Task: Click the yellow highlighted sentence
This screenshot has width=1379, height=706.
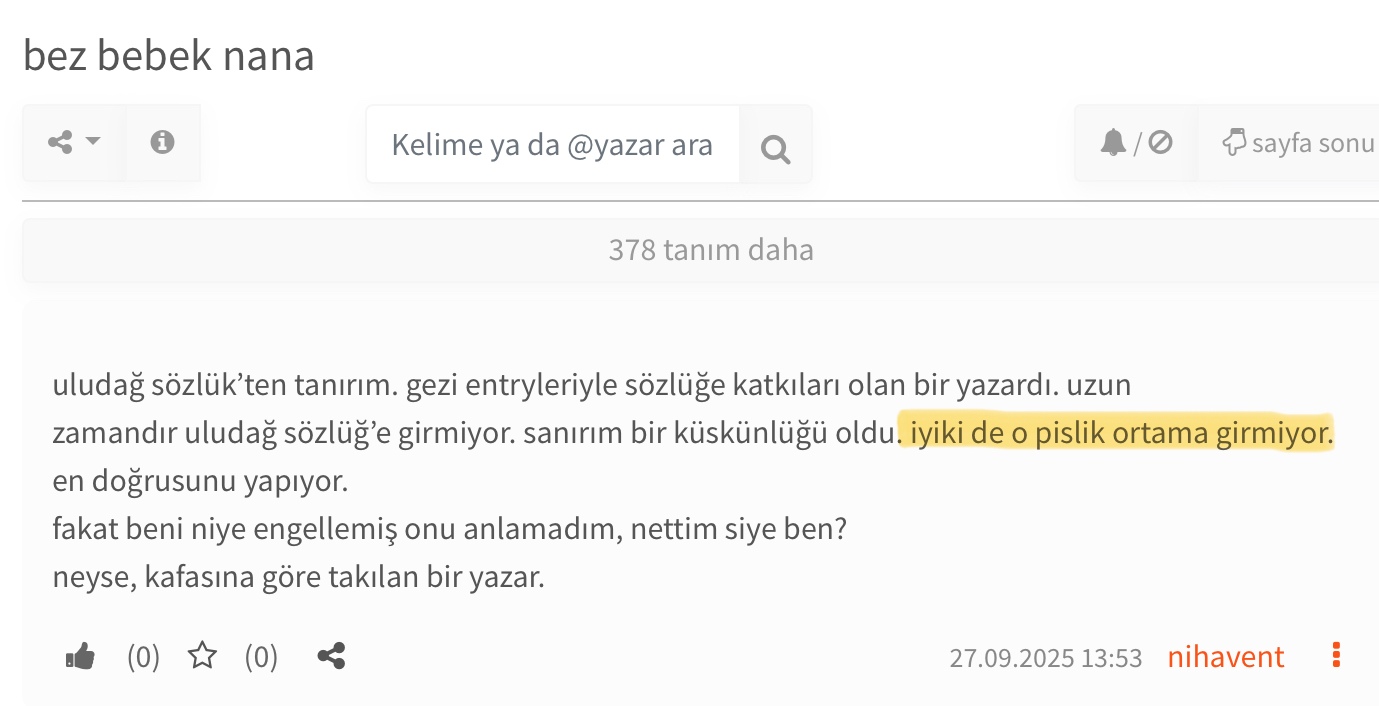Action: point(1120,434)
